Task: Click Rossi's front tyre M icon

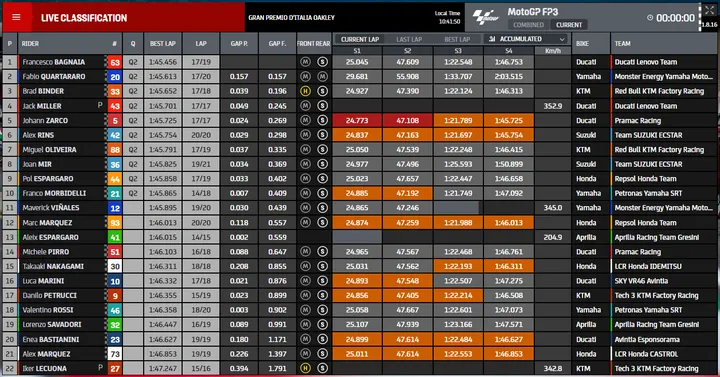Action: (305, 309)
